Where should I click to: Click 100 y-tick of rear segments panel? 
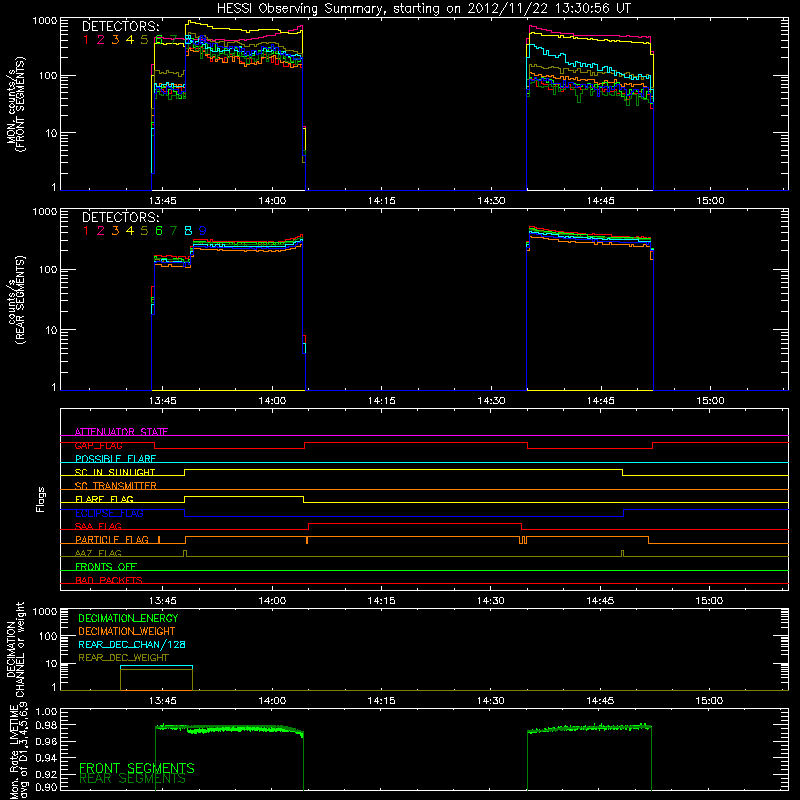tap(48, 270)
